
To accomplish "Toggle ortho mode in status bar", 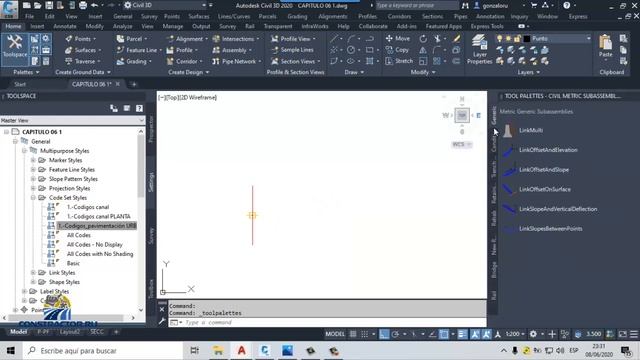I will pyautogui.click(x=384, y=334).
